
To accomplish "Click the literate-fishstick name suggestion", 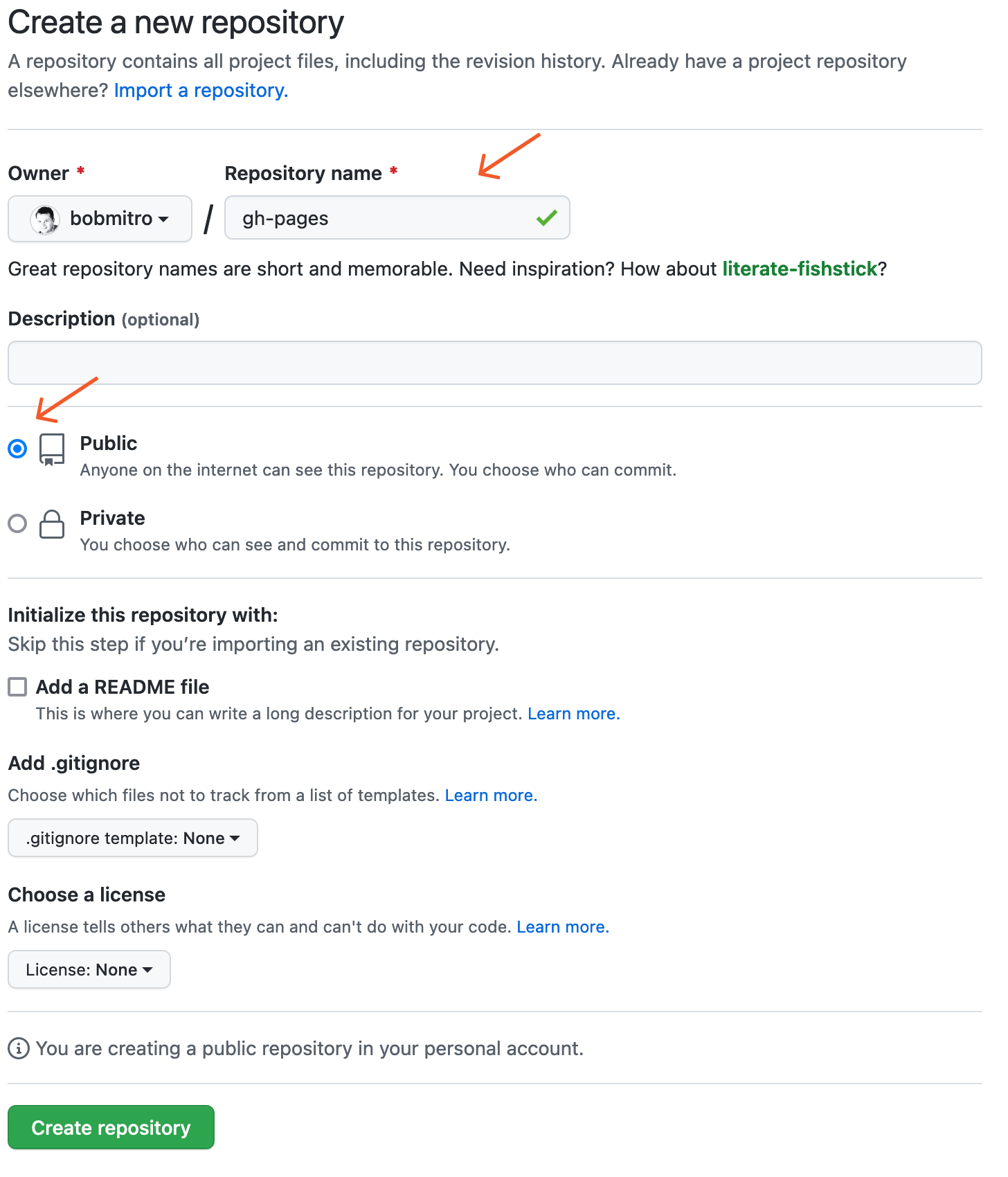I will (800, 269).
